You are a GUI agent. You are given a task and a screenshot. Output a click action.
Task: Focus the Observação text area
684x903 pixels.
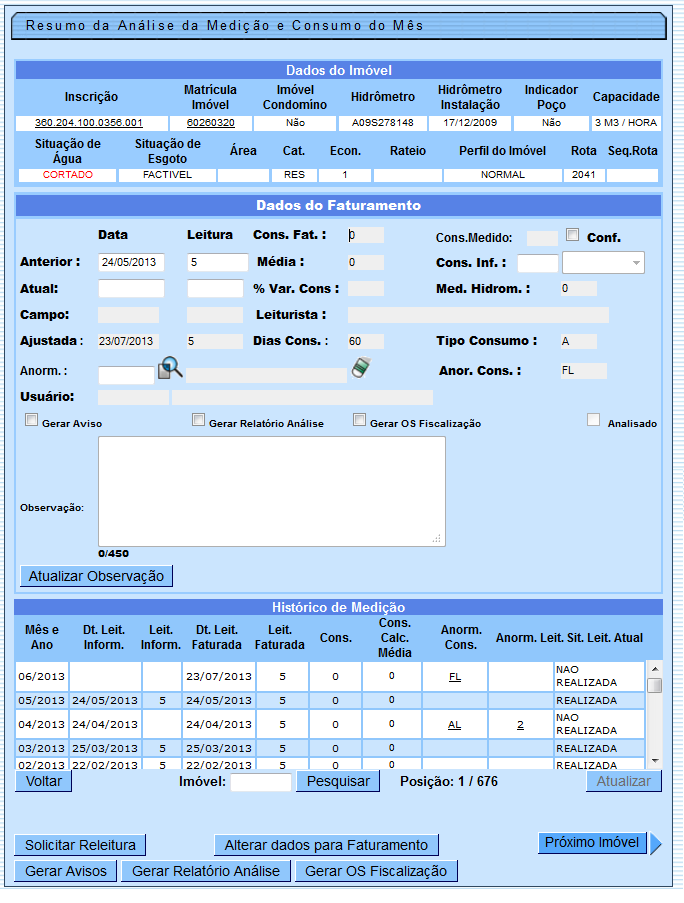pyautogui.click(x=271, y=491)
